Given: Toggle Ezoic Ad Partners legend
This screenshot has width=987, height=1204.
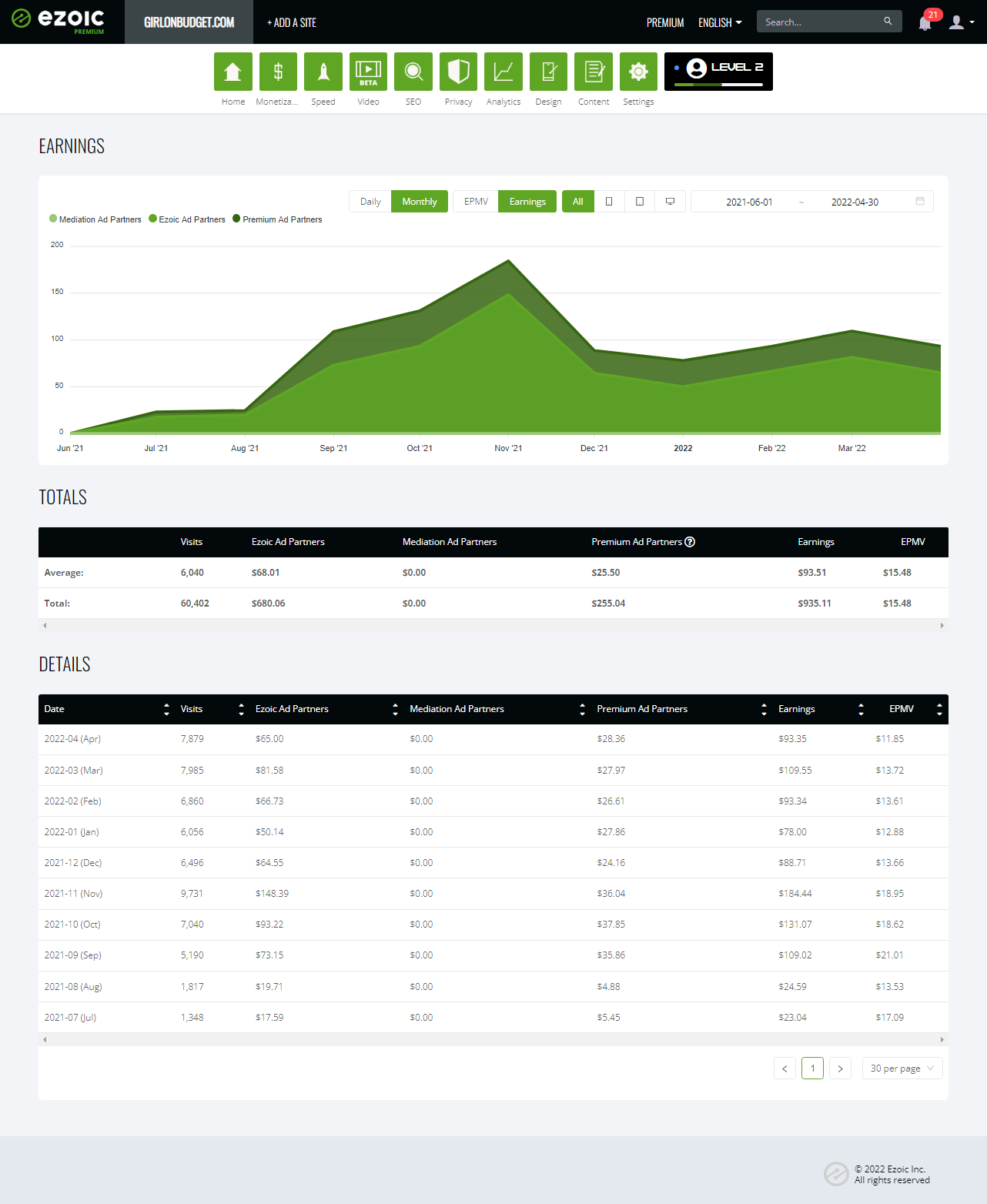Looking at the screenshot, I should pyautogui.click(x=187, y=219).
